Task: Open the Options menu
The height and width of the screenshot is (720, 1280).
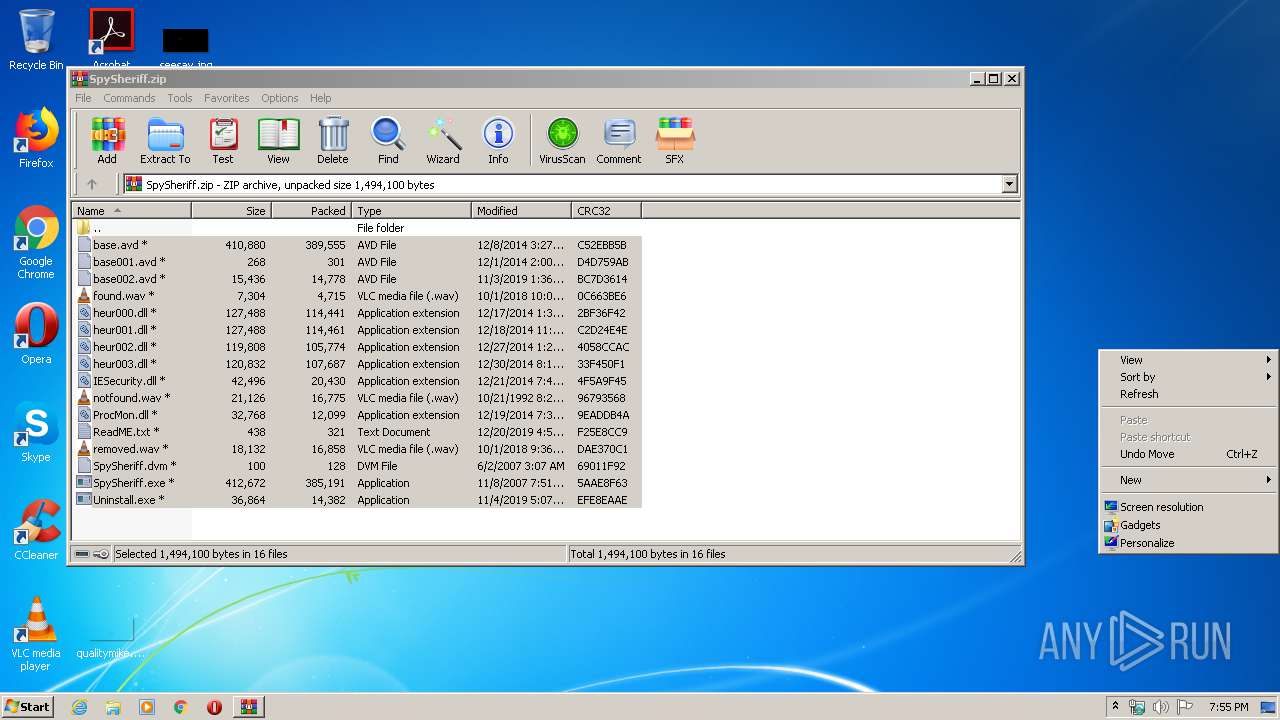Action: (280, 98)
